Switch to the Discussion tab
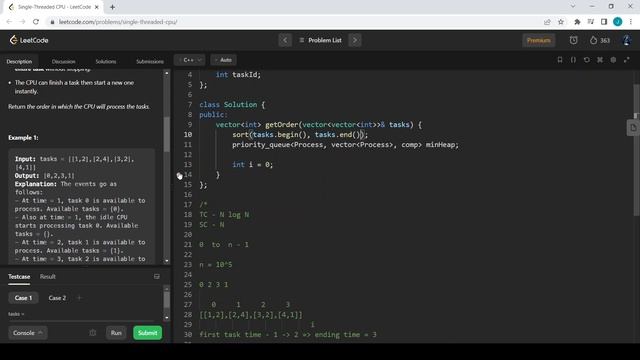This screenshot has width=640, height=360. (x=63, y=61)
